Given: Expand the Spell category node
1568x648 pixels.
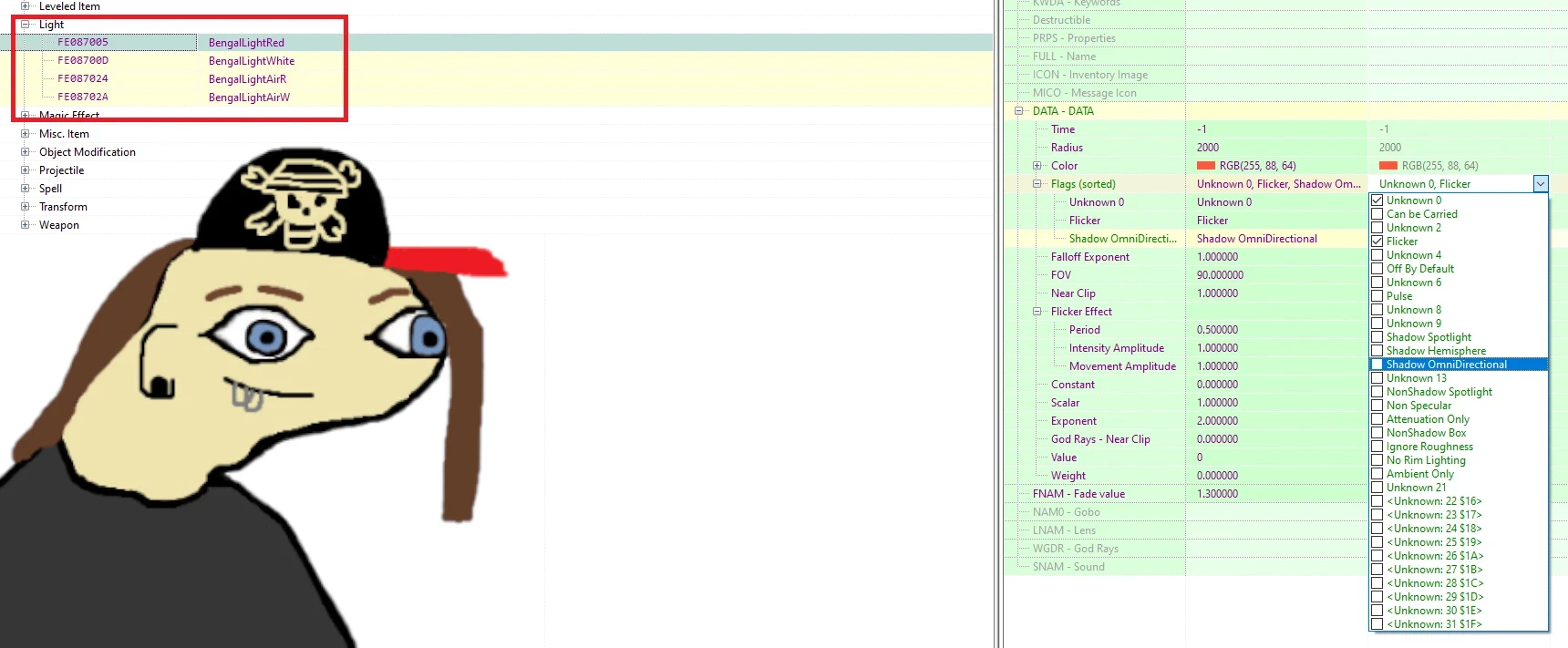Looking at the screenshot, I should click(26, 189).
